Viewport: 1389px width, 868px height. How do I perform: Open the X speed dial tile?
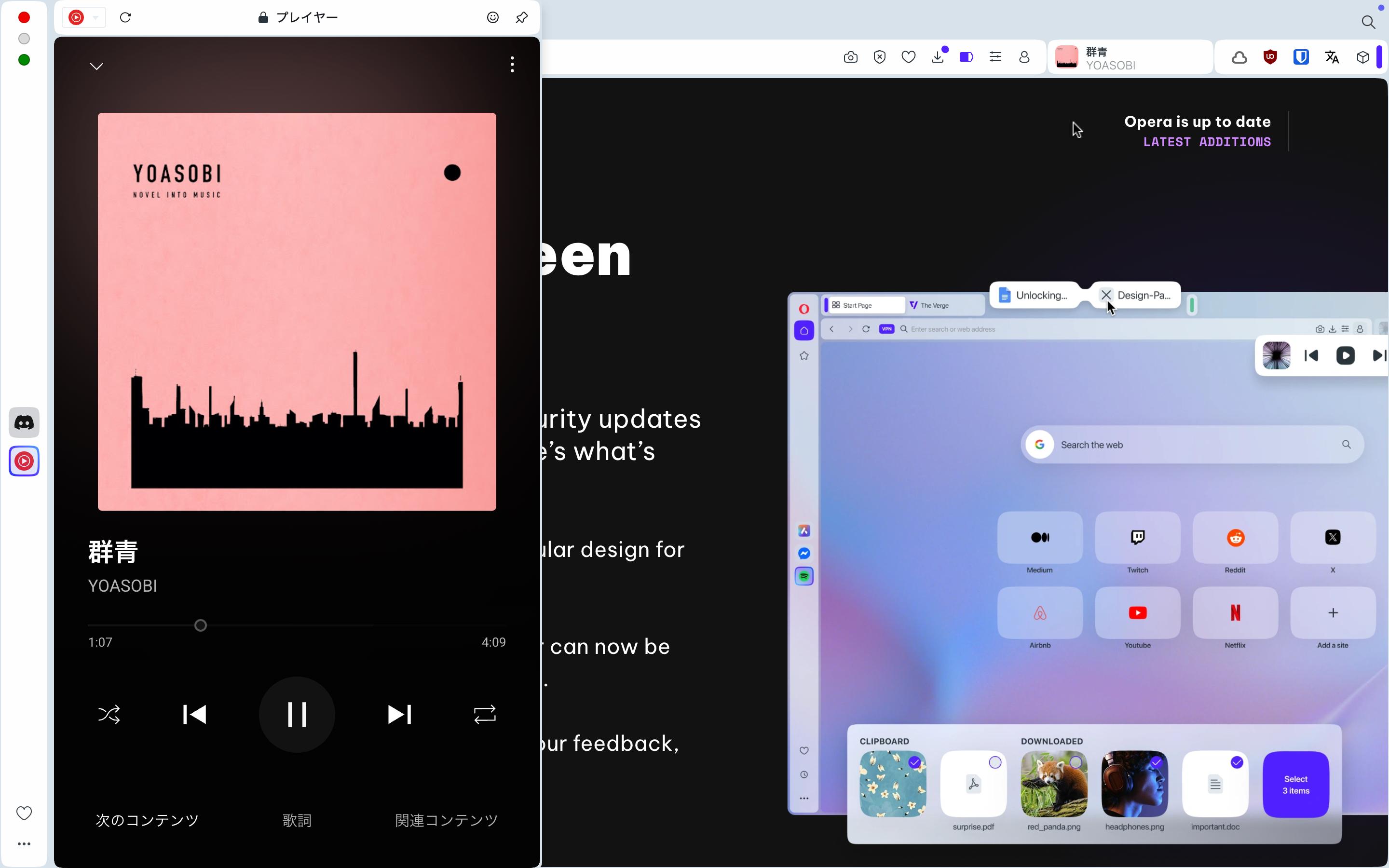[1333, 538]
